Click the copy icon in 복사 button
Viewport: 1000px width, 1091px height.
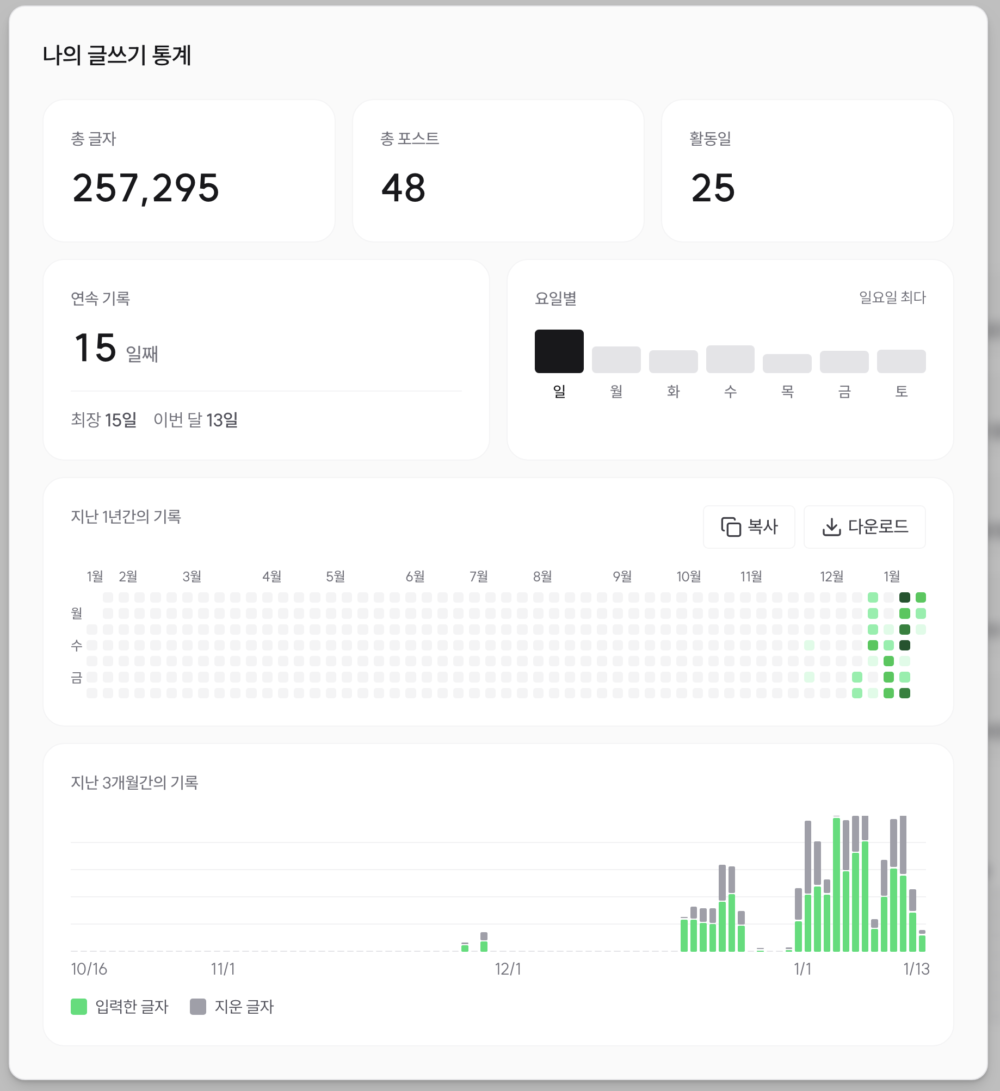(731, 527)
